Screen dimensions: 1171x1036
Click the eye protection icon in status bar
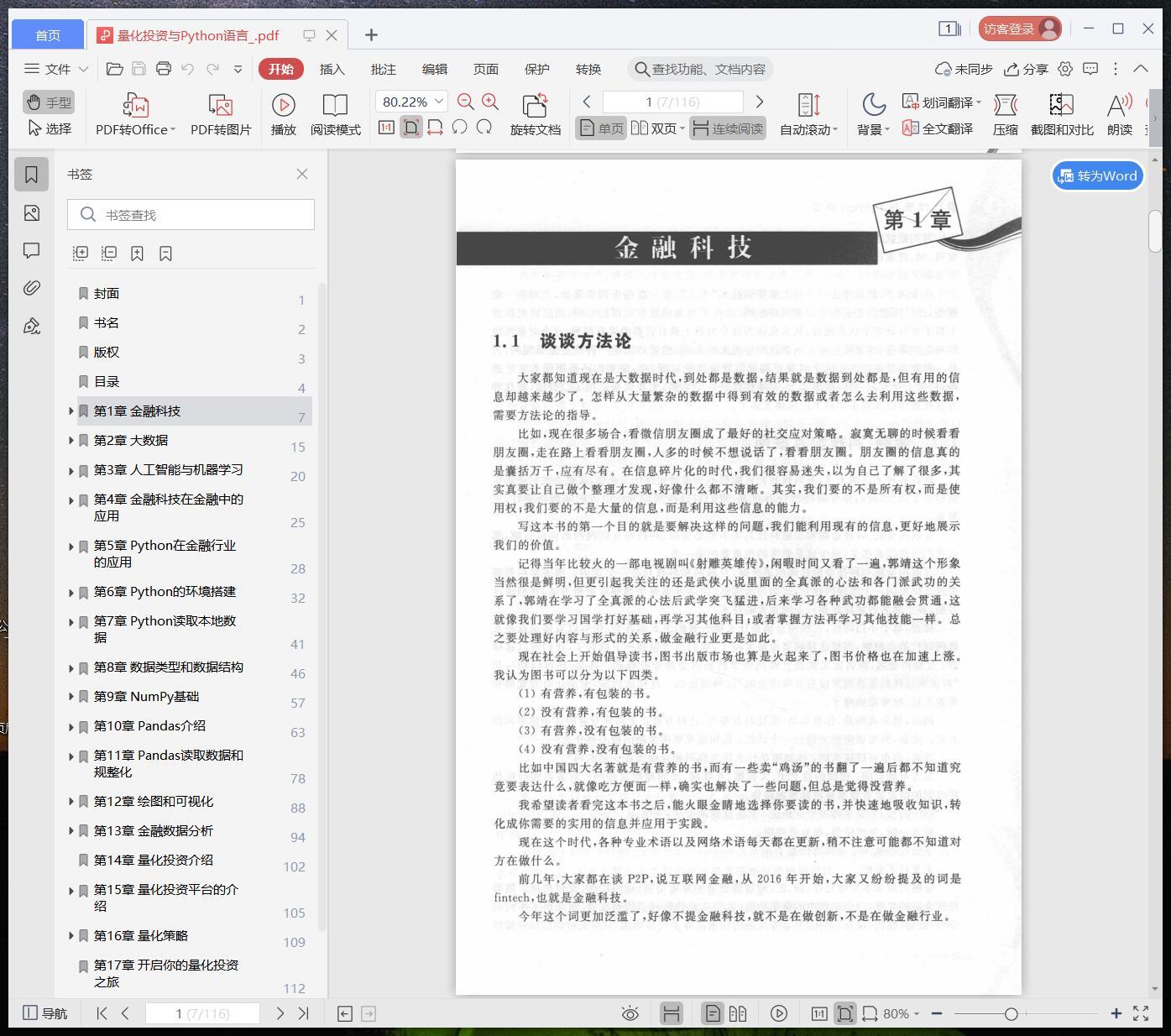point(630,1013)
